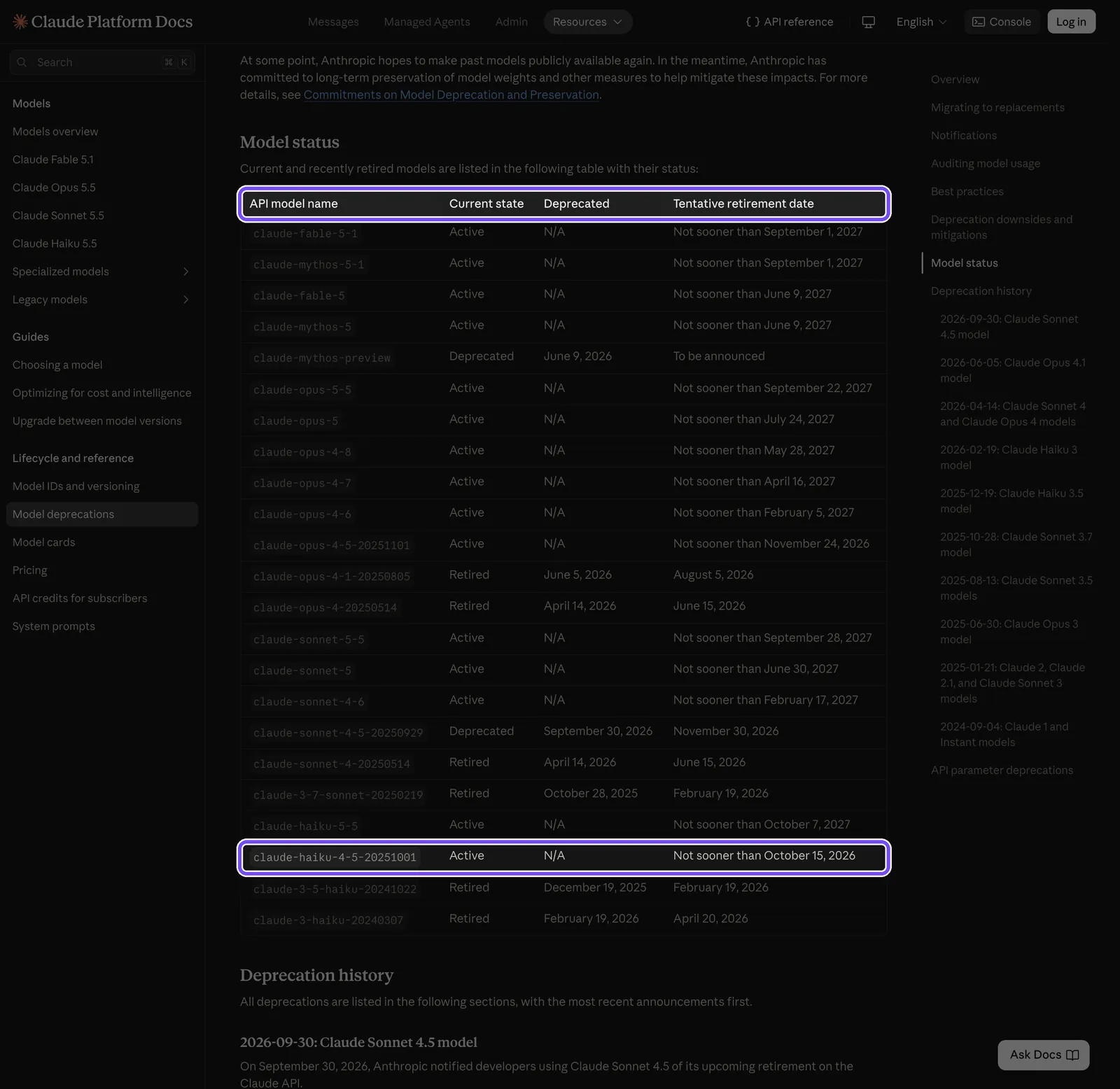
Task: Open the Console button
Action: pyautogui.click(x=1002, y=22)
